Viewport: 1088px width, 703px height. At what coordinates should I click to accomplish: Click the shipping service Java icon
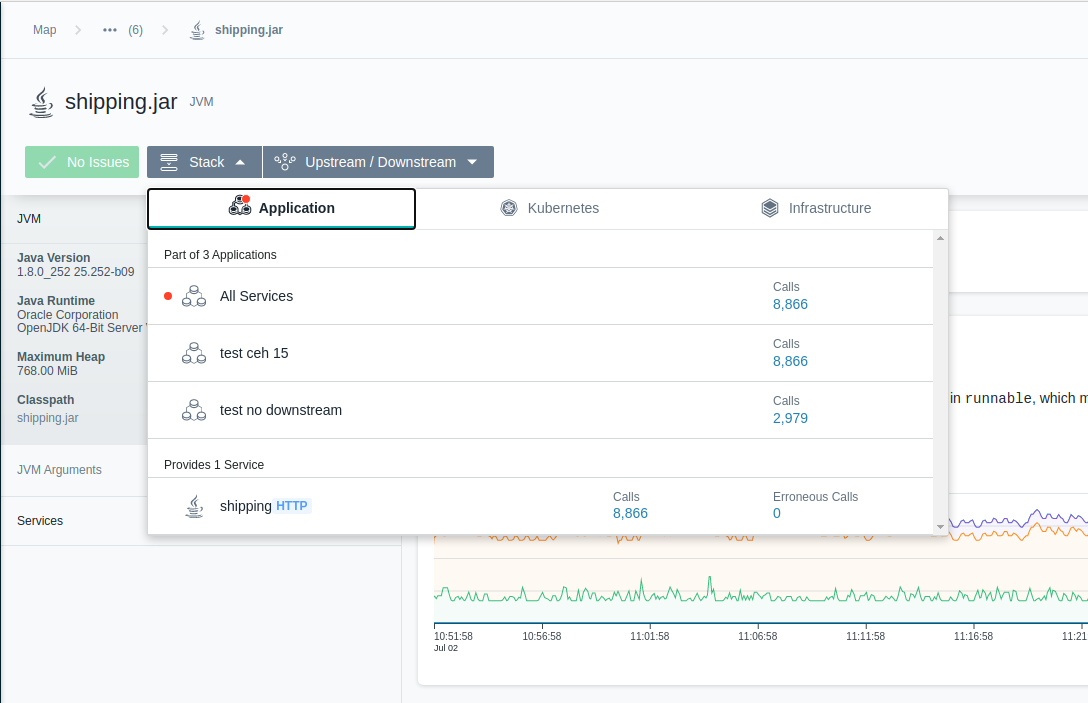pos(195,507)
